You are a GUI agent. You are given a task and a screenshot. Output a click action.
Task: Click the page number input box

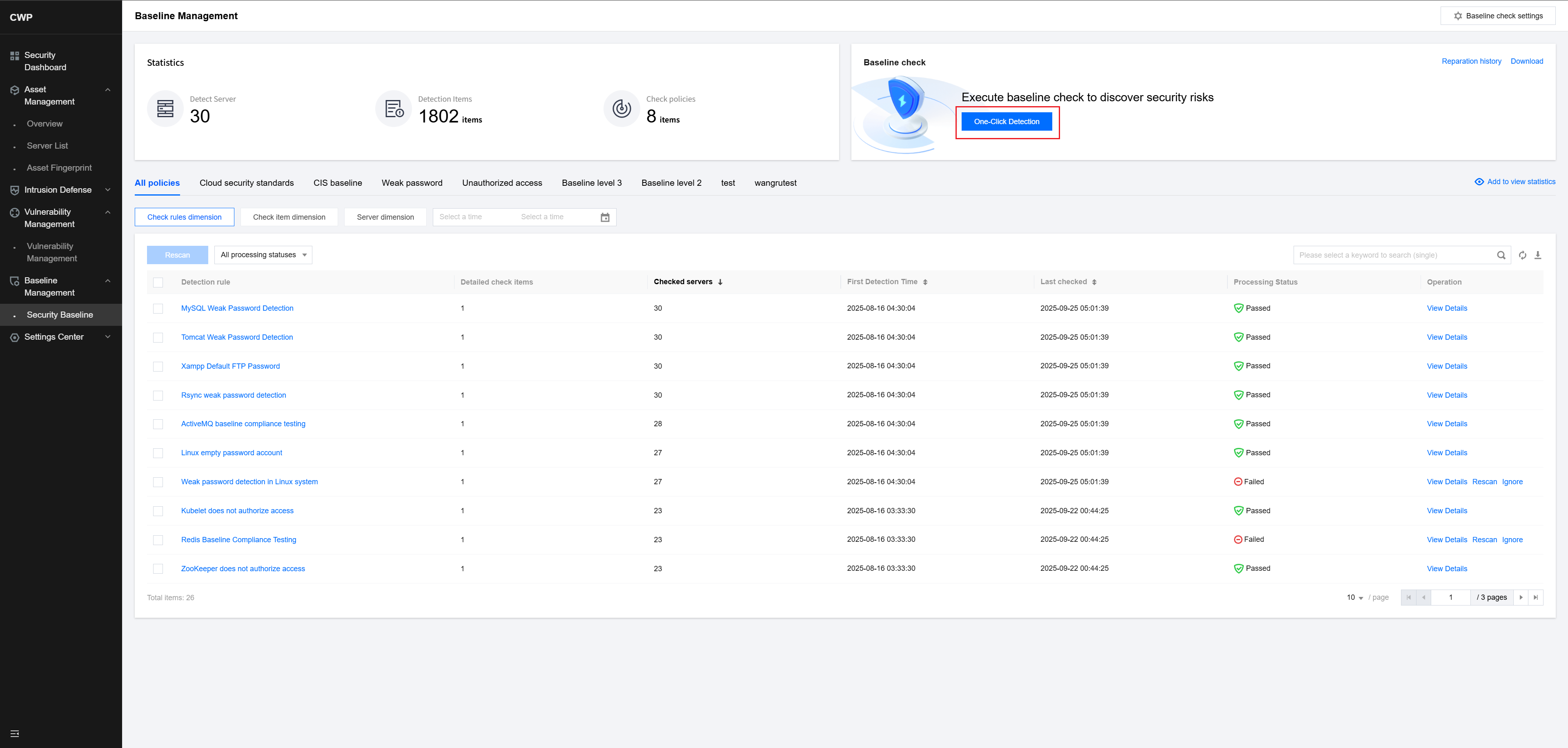point(1450,598)
